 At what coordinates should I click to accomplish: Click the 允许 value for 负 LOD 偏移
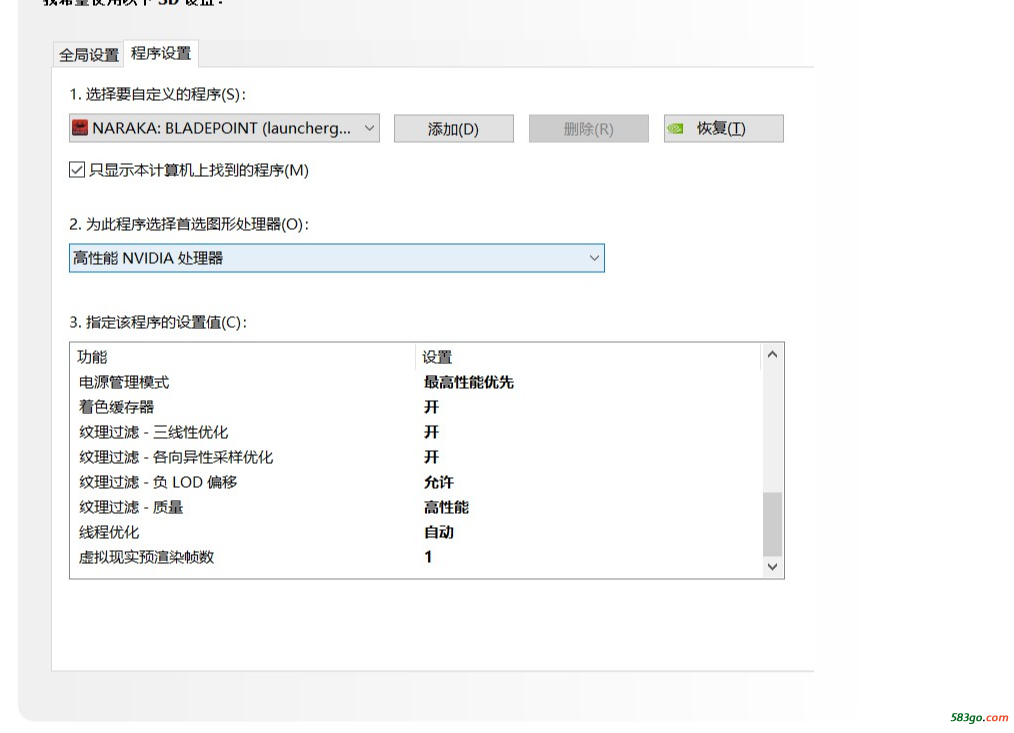[438, 482]
